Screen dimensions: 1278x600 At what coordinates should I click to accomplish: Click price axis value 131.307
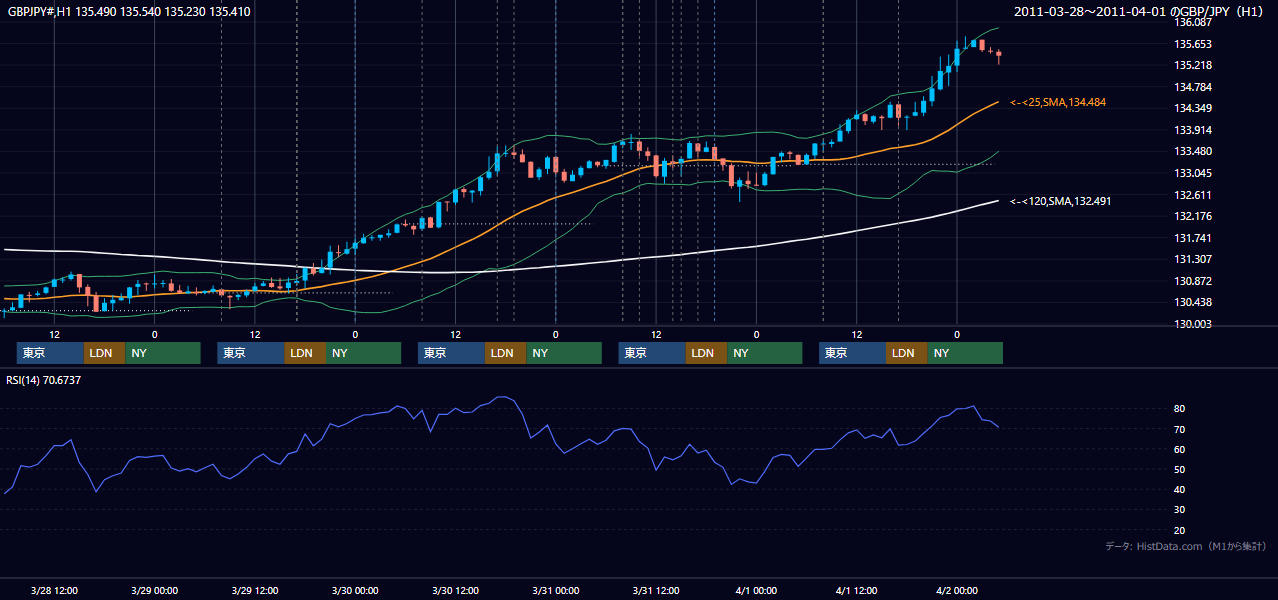coord(1193,259)
